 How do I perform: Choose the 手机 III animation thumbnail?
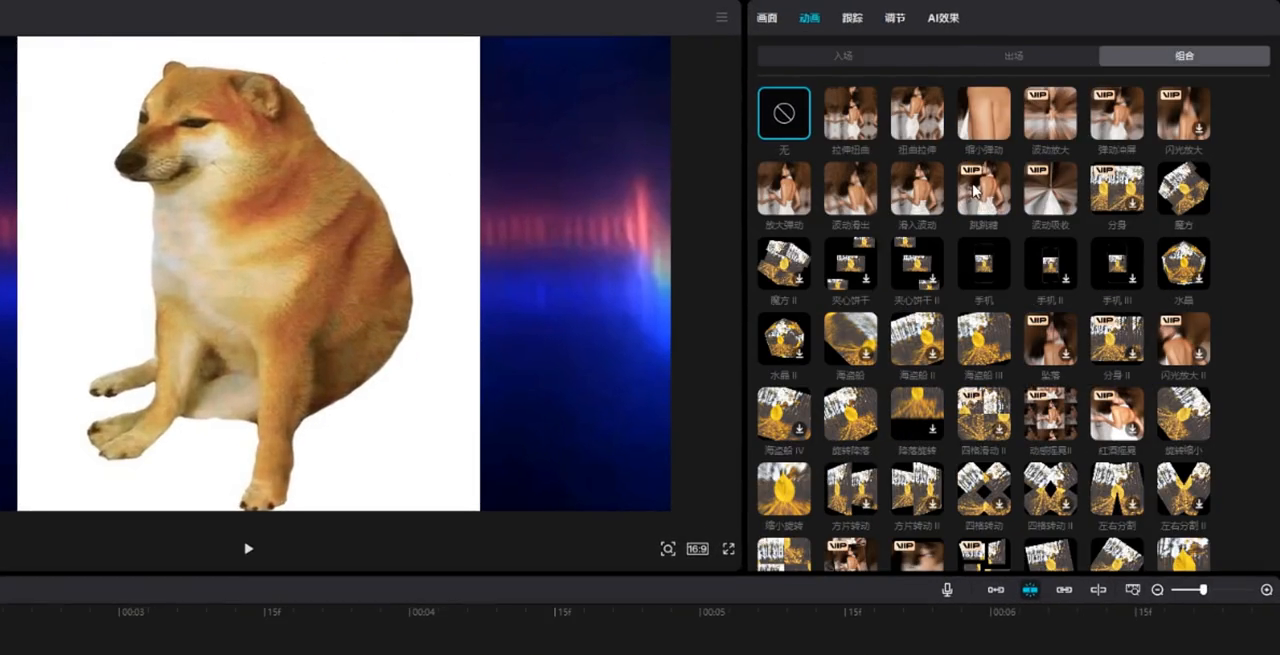[1117, 263]
